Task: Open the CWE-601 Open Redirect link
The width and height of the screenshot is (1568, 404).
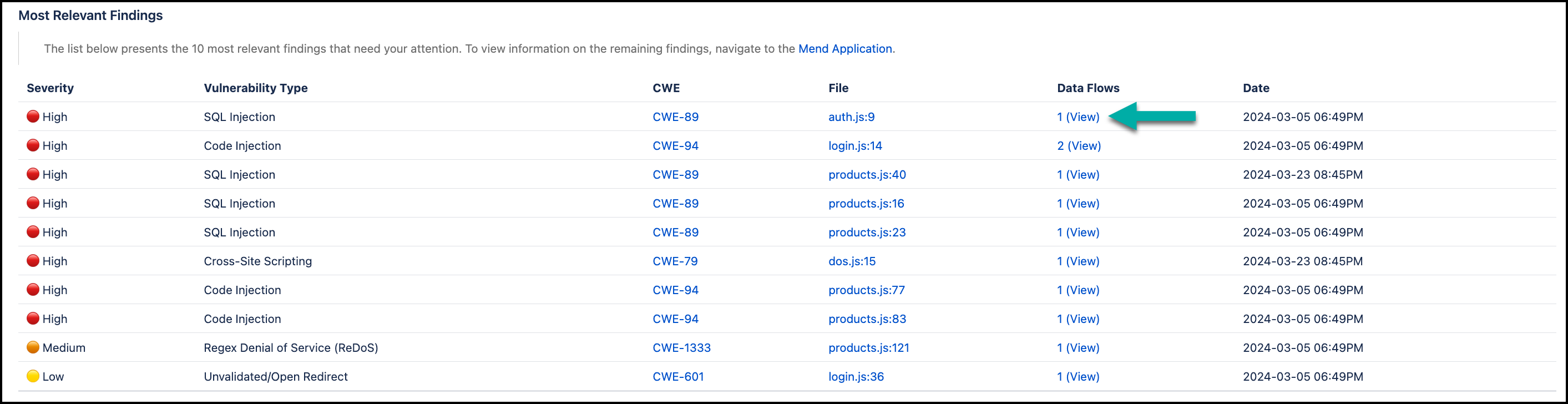Action: click(x=677, y=377)
